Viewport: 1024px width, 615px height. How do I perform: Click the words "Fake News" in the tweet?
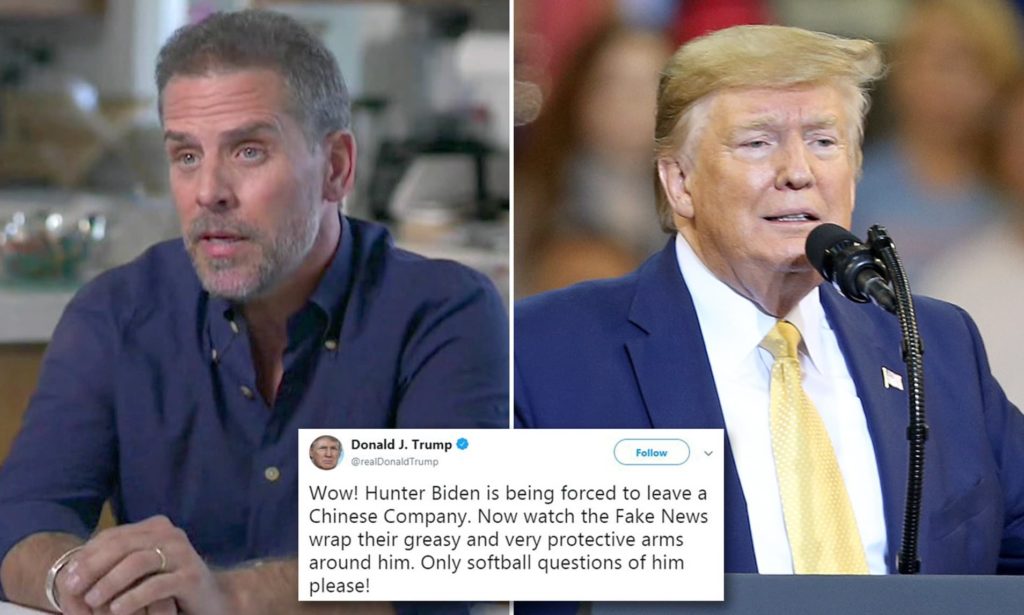coord(662,516)
